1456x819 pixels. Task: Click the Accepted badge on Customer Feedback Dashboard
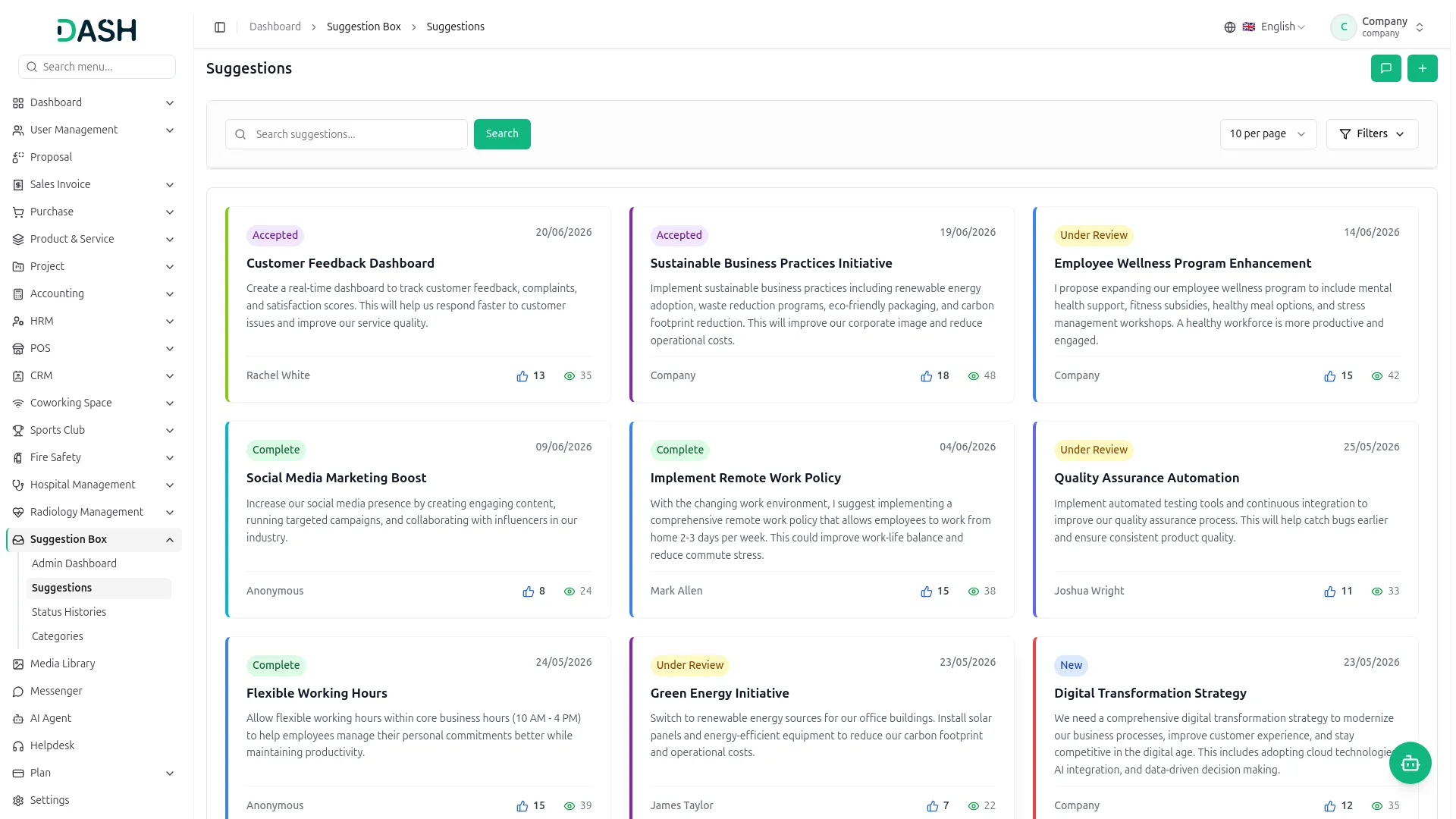[275, 236]
